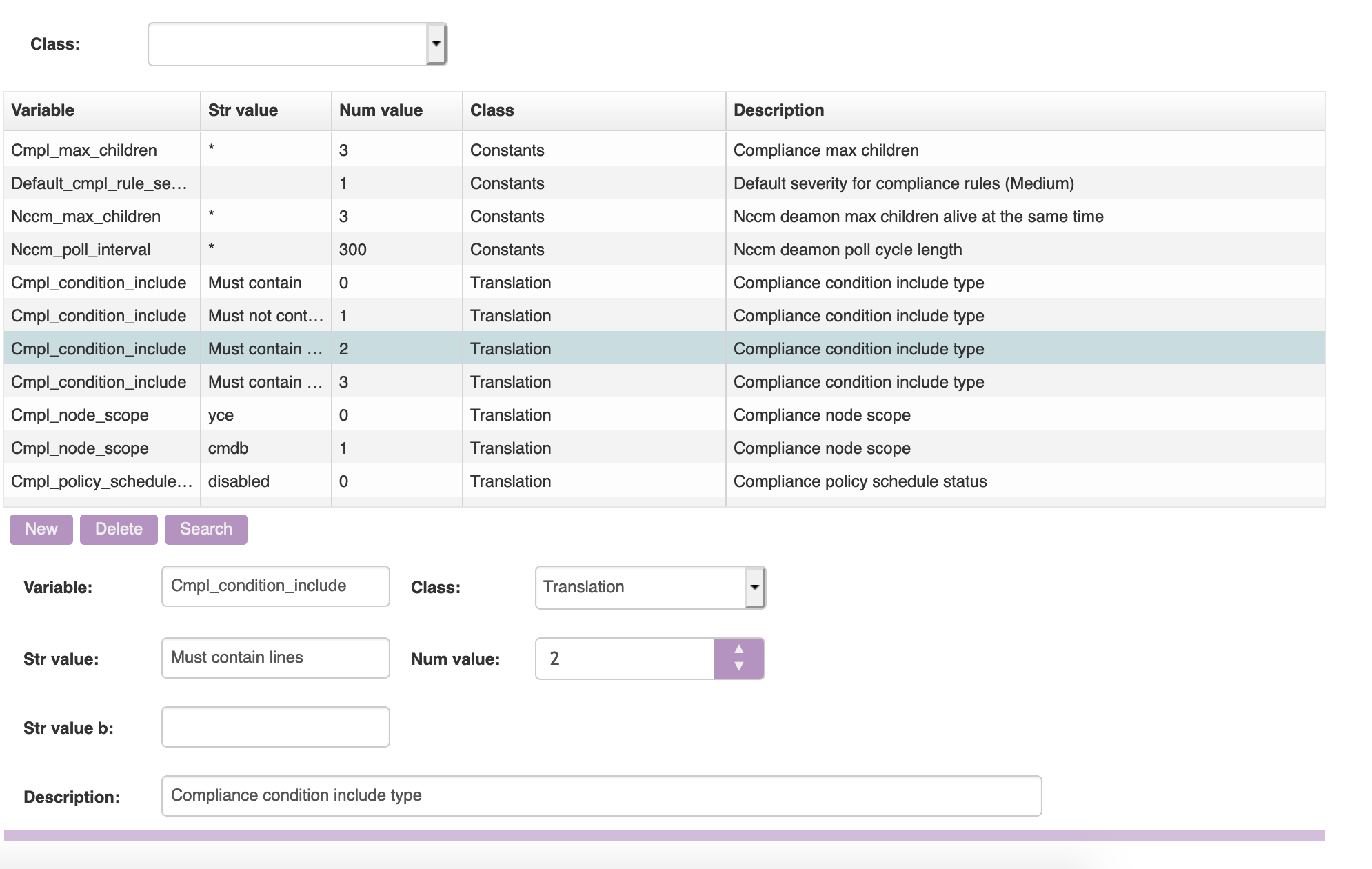Focus the Variable text field
Viewport: 1372px width, 869px height.
[275, 586]
